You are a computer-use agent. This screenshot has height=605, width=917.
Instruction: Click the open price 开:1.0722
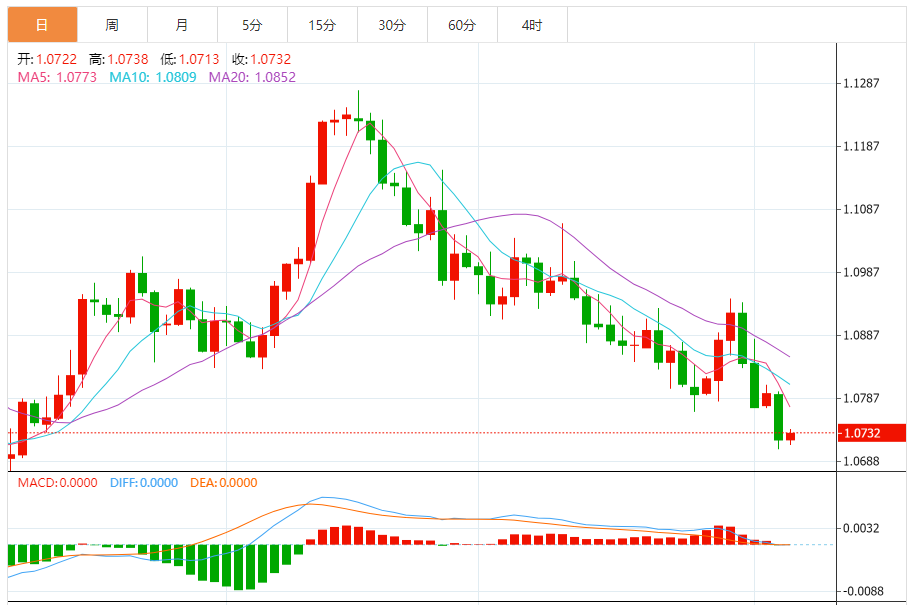(x=47, y=59)
